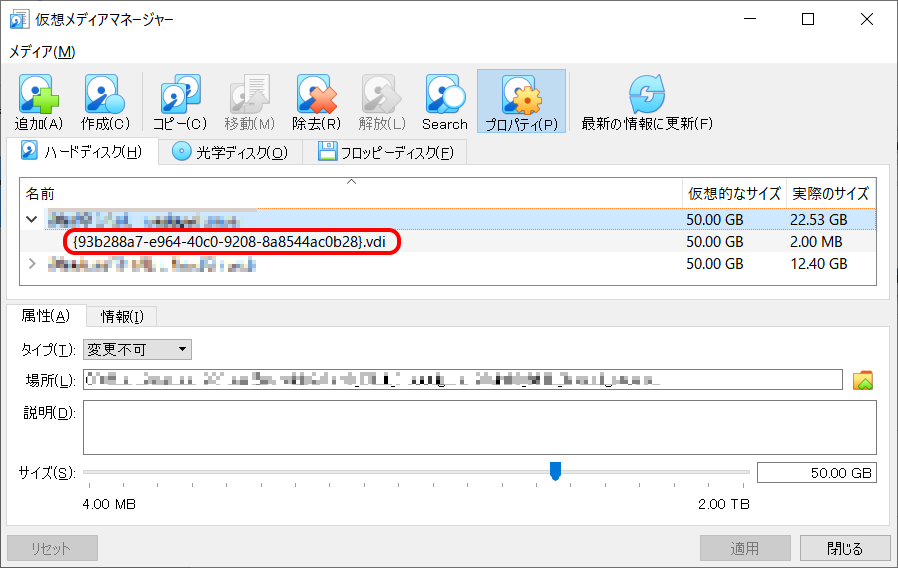Select the 属性(A) tab
This screenshot has height=568, width=898.
[46, 315]
